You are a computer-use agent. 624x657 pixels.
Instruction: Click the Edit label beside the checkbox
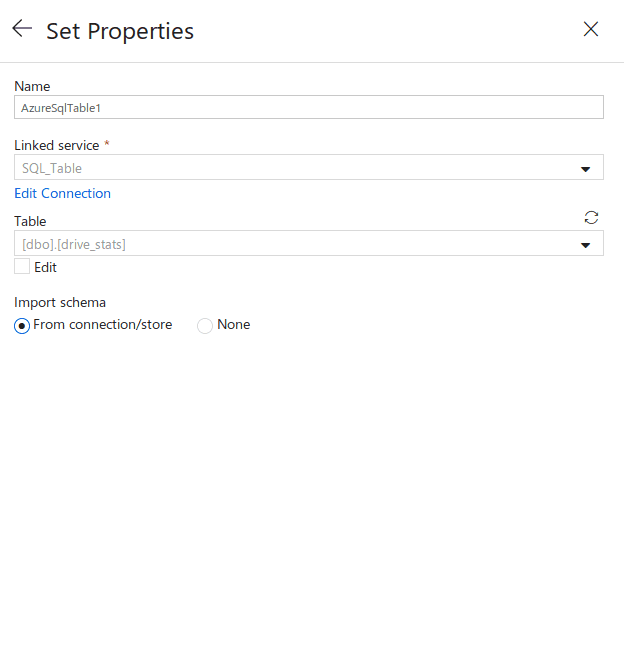(x=45, y=267)
